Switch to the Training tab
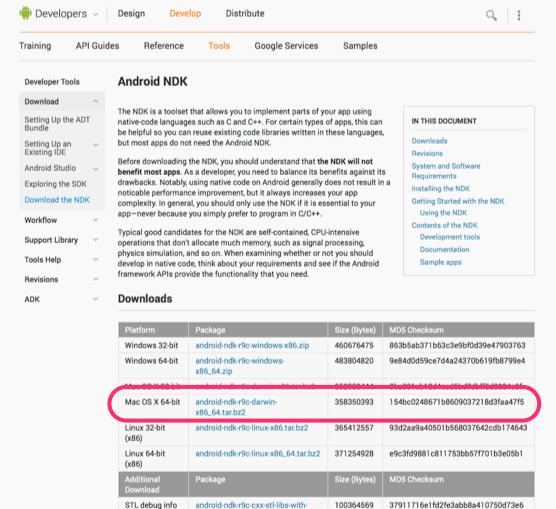The width and height of the screenshot is (556, 509). (x=35, y=46)
